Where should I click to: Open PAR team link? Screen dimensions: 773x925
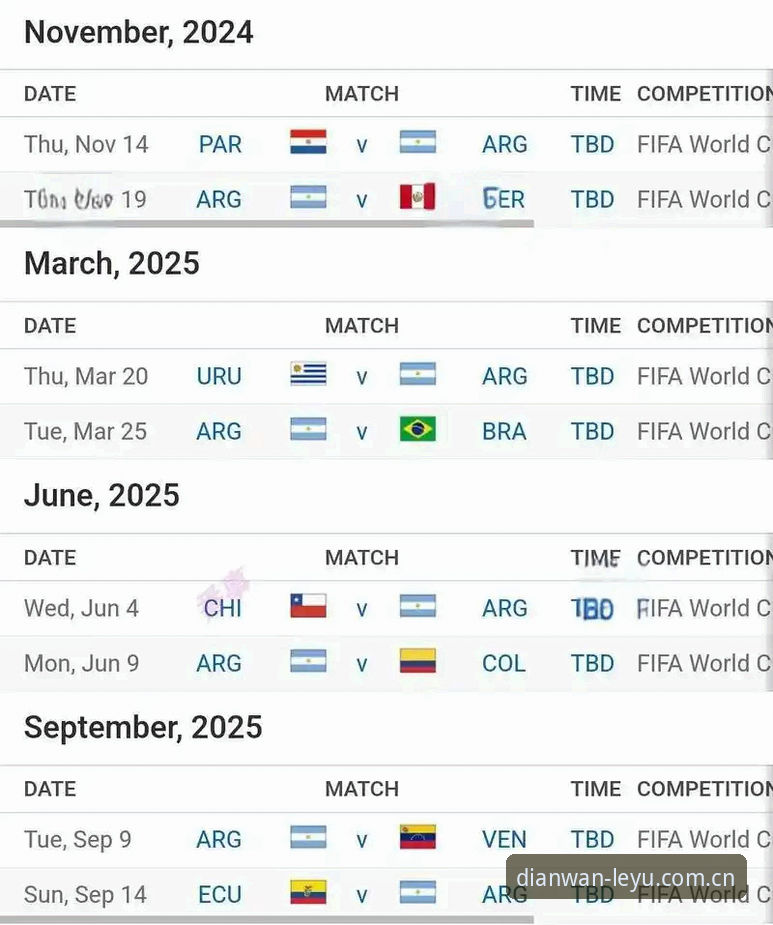tap(220, 145)
